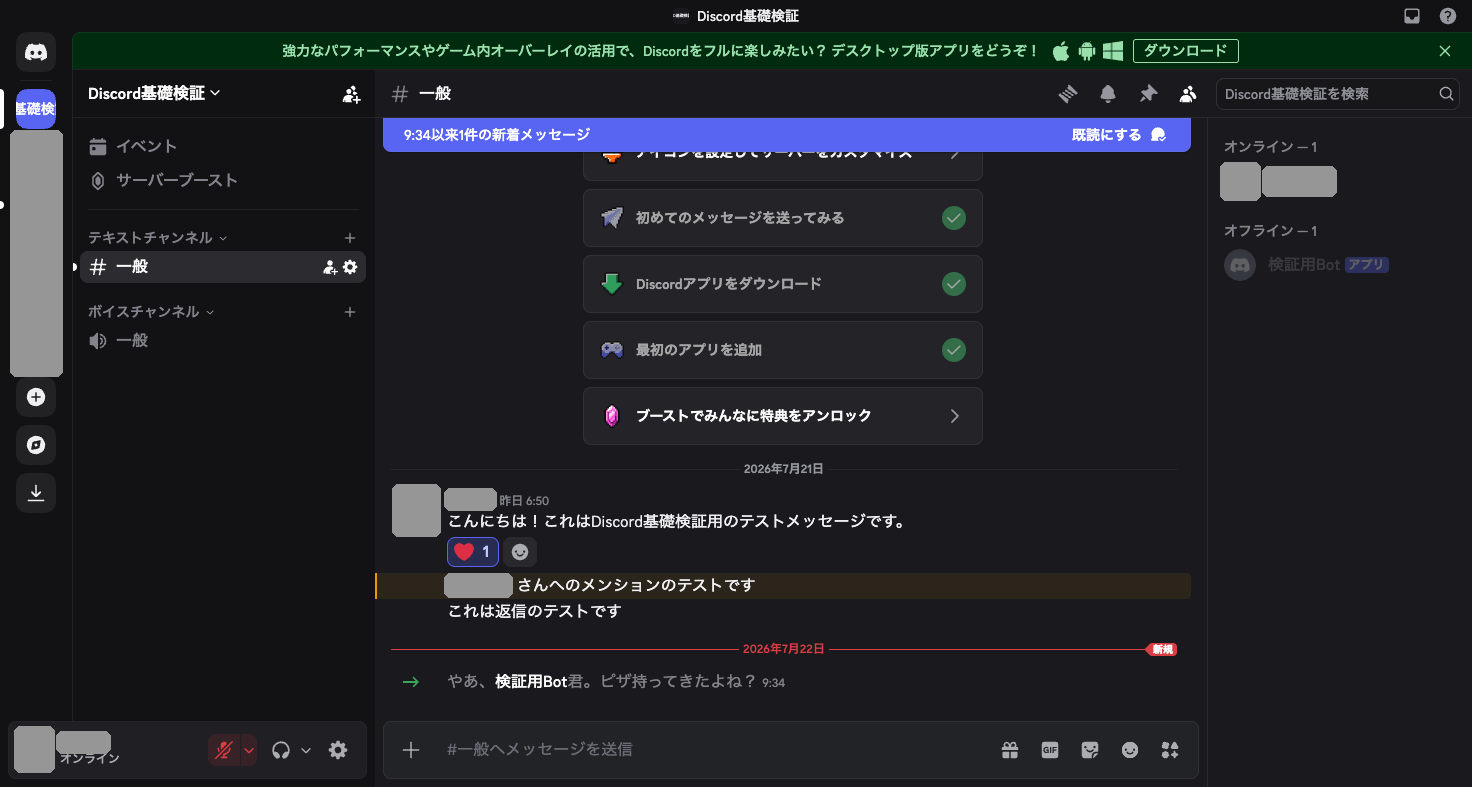Collapse ボイスチャンネル category
1472x787 pixels.
coord(151,312)
